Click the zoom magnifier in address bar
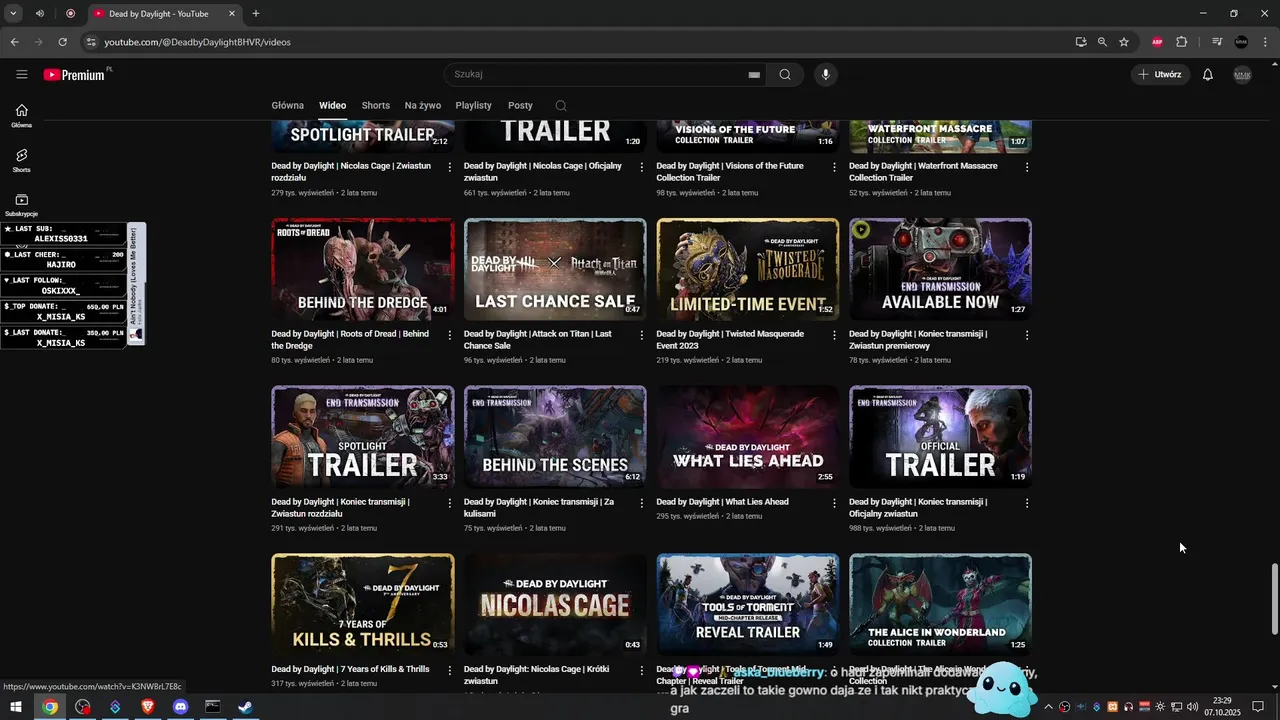The height and width of the screenshot is (720, 1280). click(x=1102, y=42)
